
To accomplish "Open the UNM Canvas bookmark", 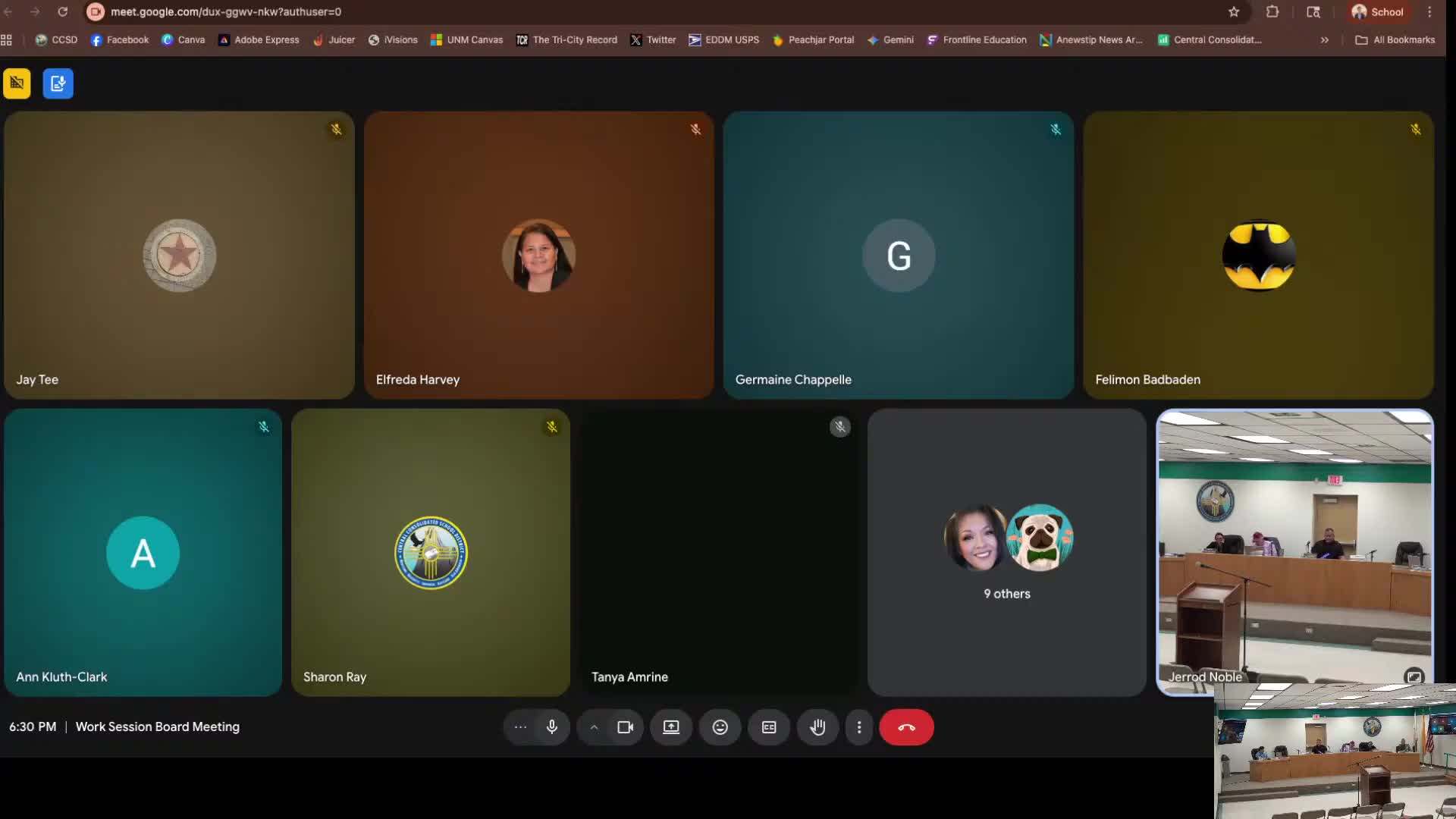I will pos(466,40).
